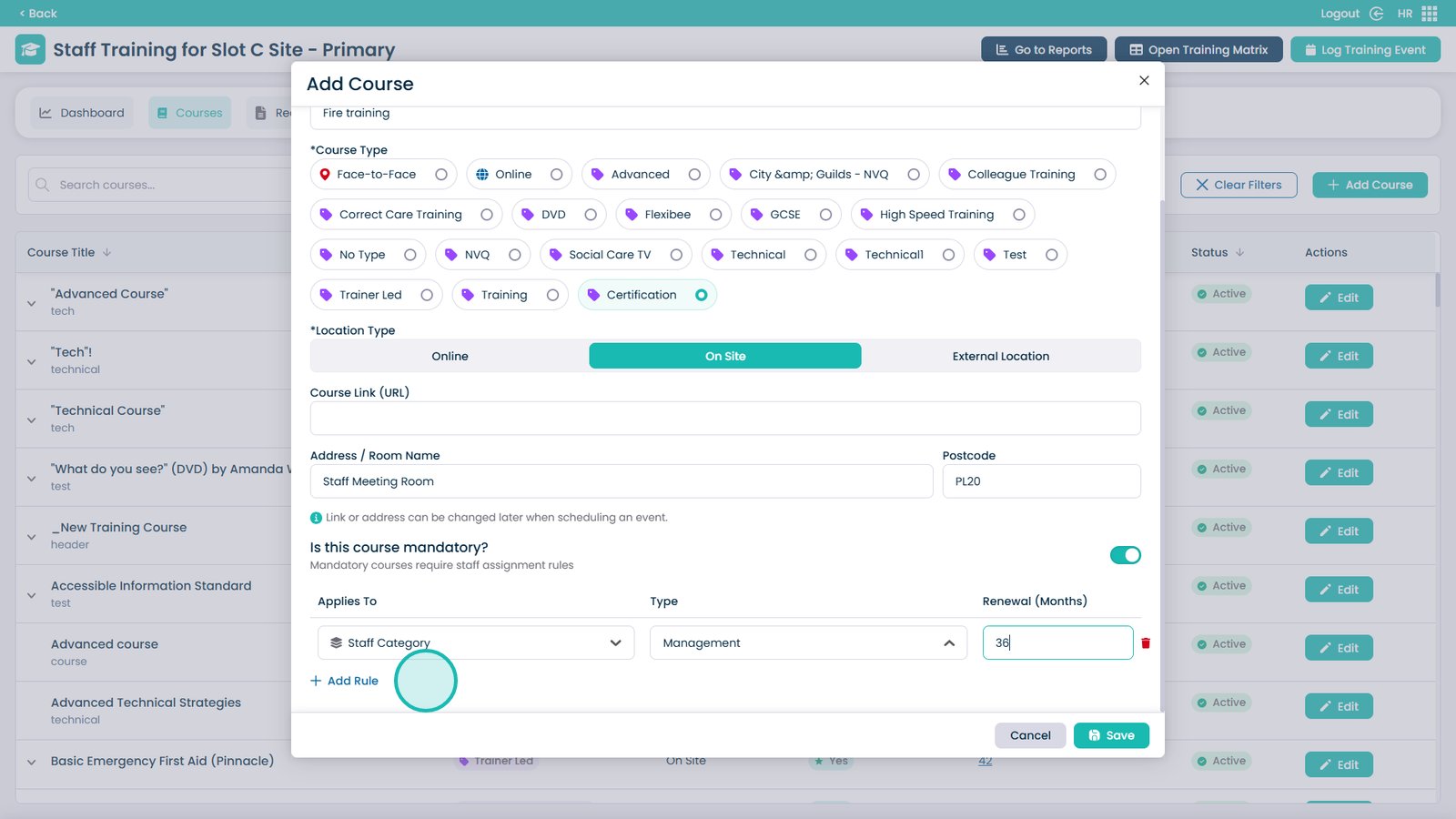Expand the Basic Emergency First Aid row
Screen dimensions: 1456x819
point(32,762)
